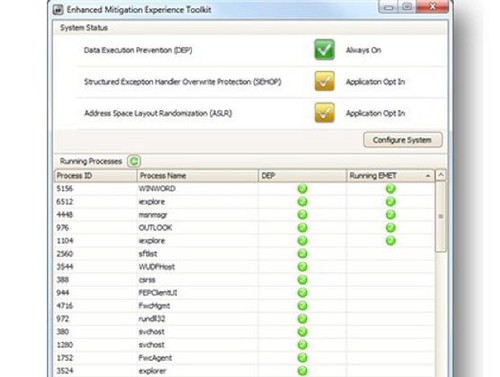The height and width of the screenshot is (377, 500).
Task: Click the DEP green icon for rundll32
Action: tap(302, 319)
